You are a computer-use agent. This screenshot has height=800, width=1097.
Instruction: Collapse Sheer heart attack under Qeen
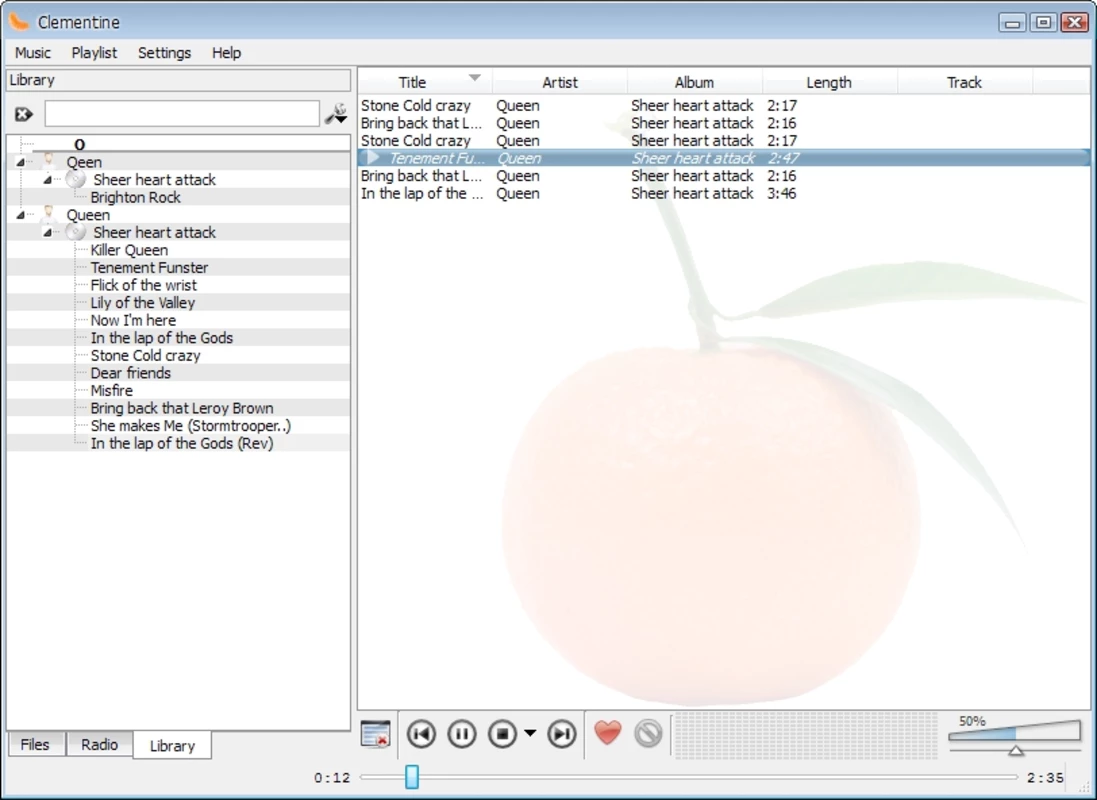(47, 180)
